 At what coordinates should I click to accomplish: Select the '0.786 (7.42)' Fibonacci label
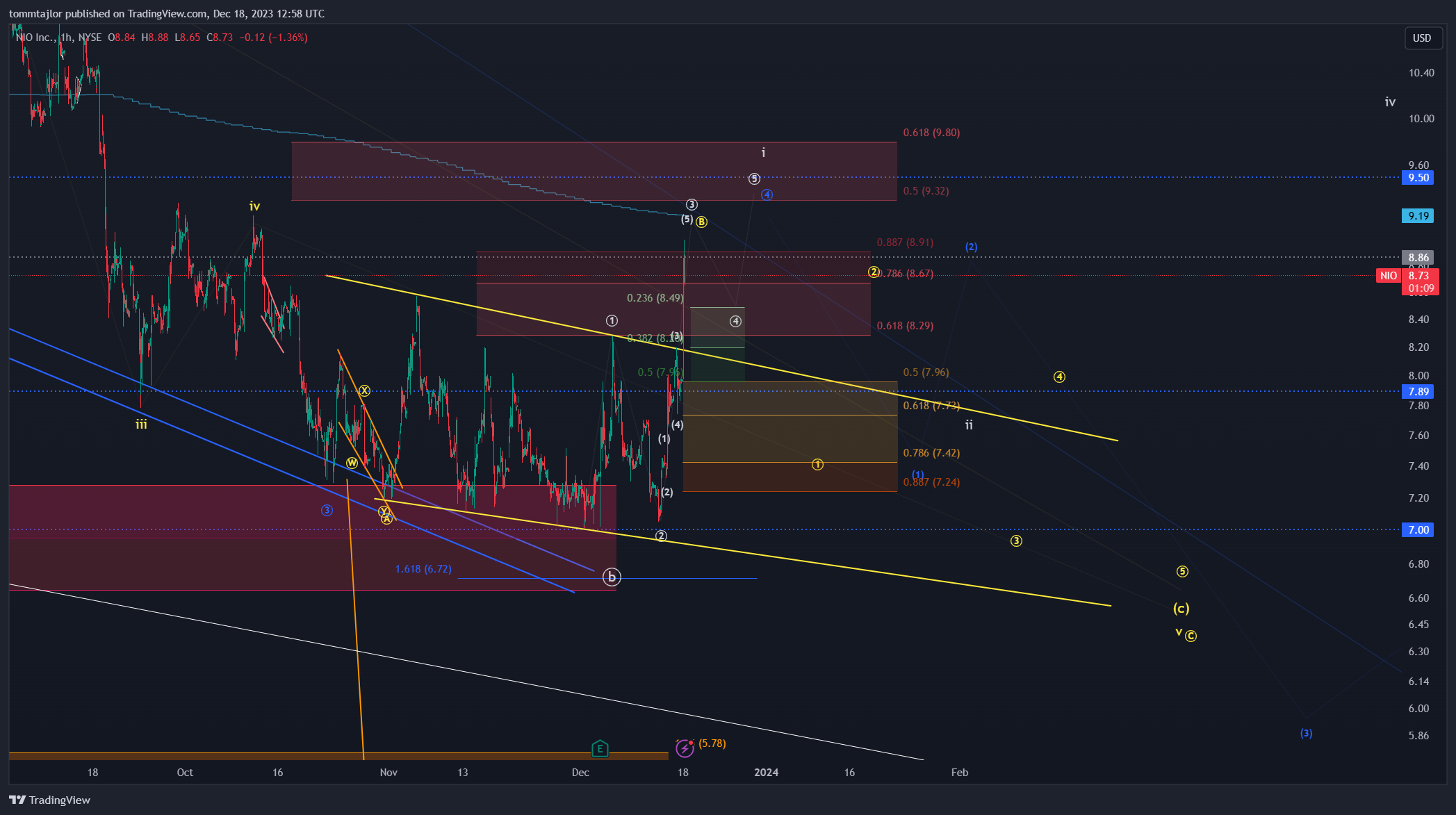[931, 452]
